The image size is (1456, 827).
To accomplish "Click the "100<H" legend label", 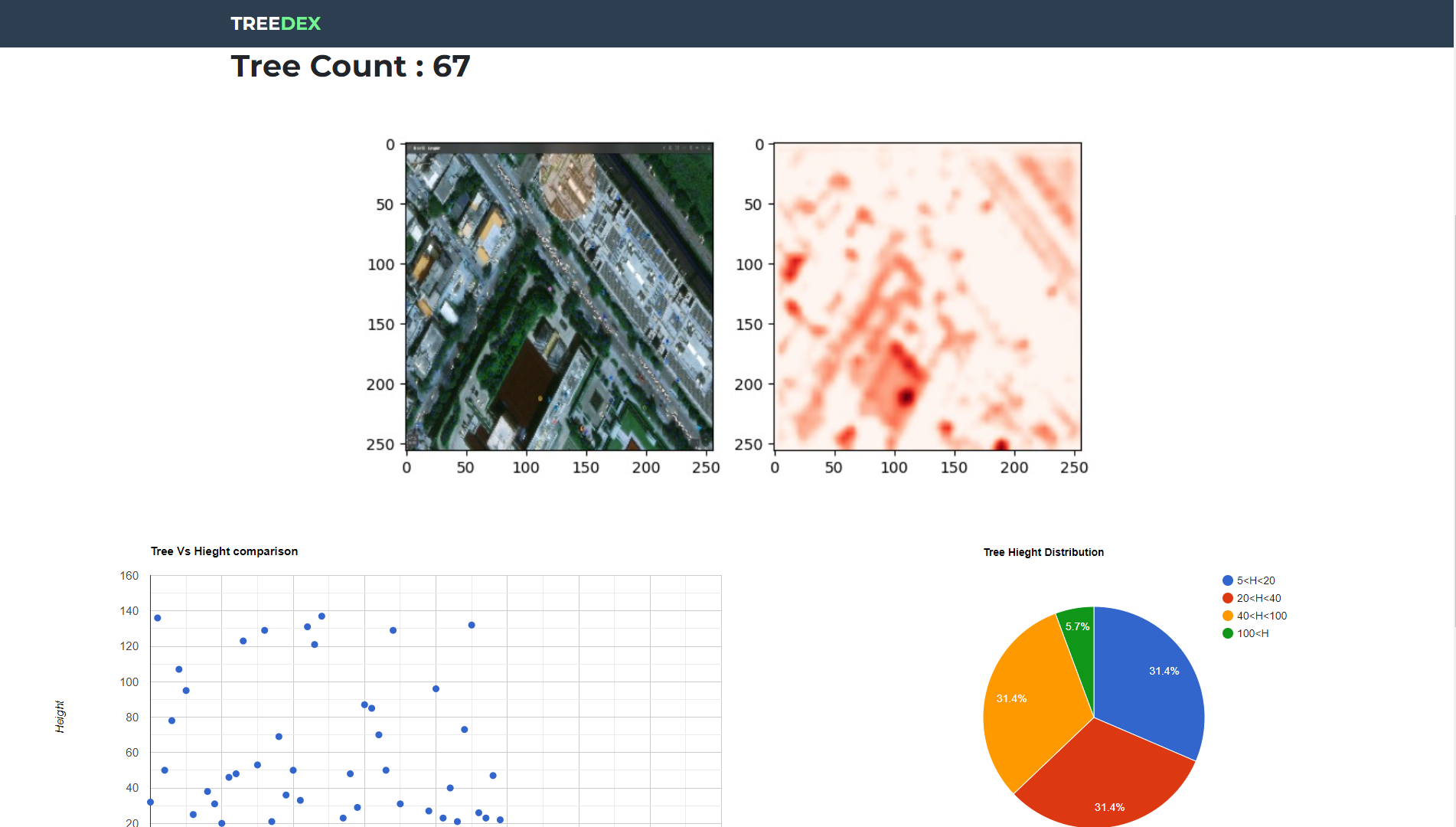I will point(1253,633).
